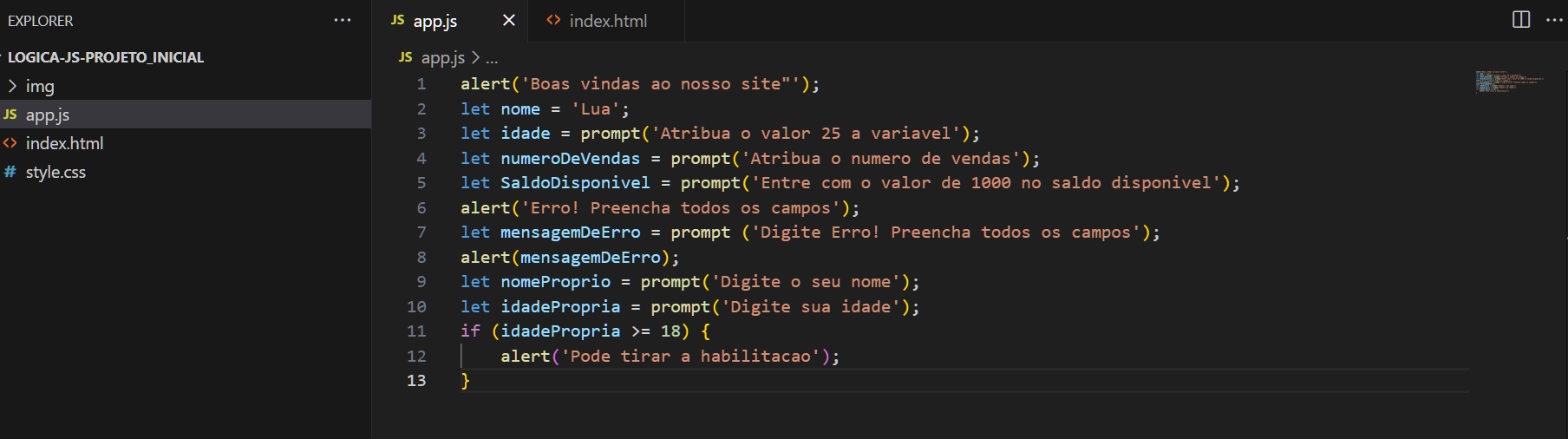The width and height of the screenshot is (1568, 439).
Task: Click the 'Digite o seu nome' prompt string
Action: (x=806, y=282)
